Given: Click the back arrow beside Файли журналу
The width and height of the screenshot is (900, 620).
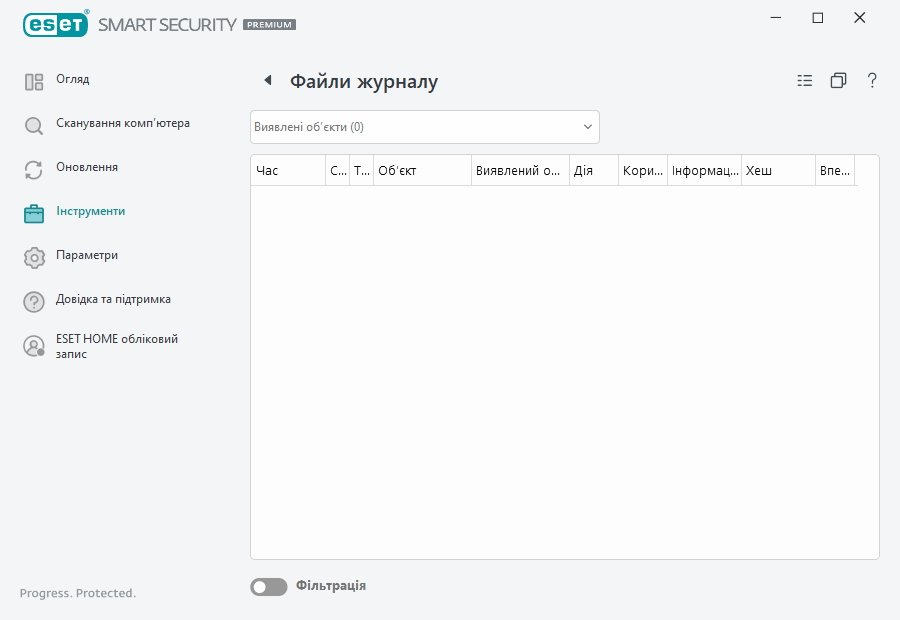Looking at the screenshot, I should [x=267, y=81].
